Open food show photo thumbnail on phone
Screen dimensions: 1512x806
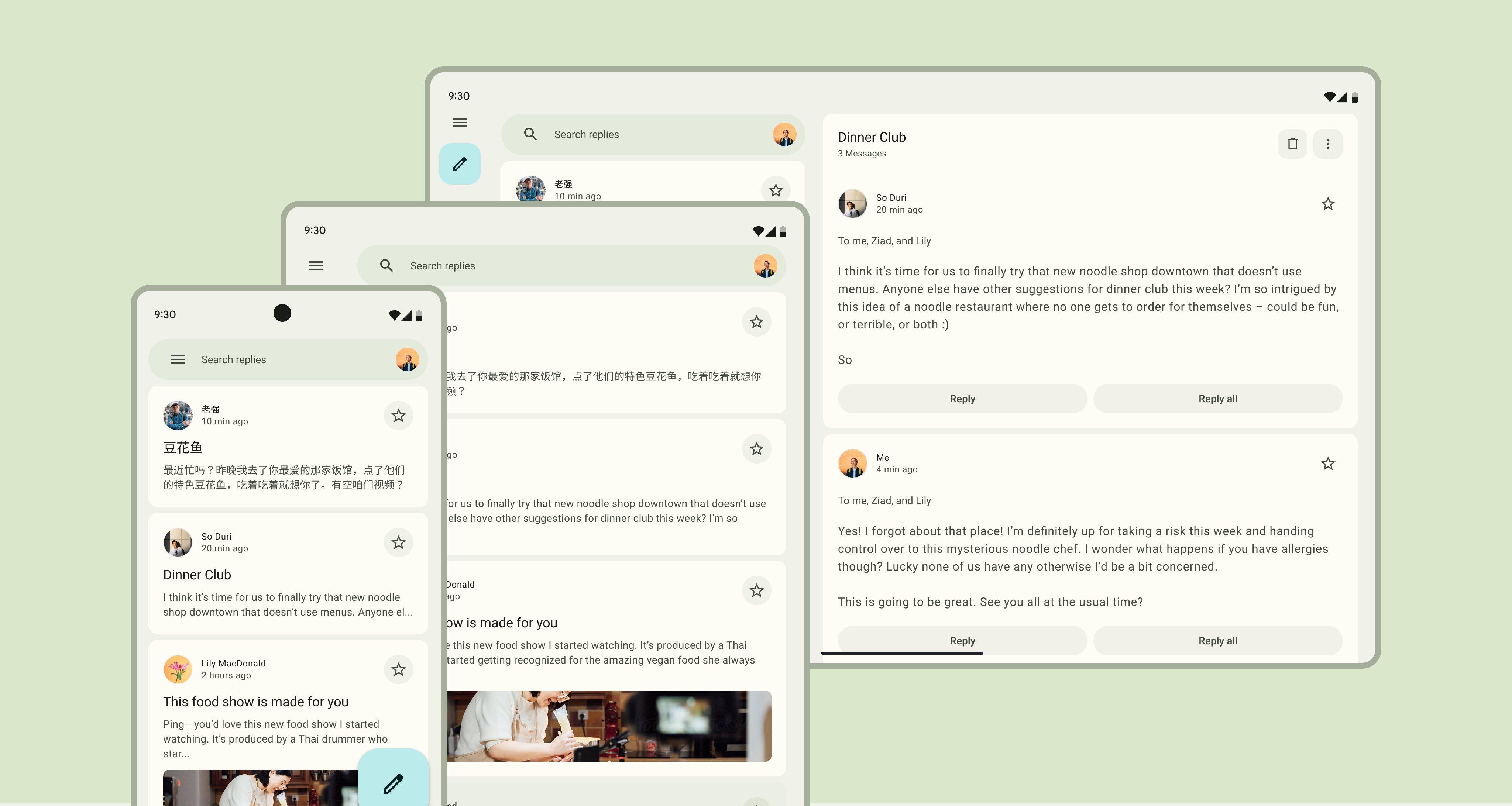pos(261,788)
